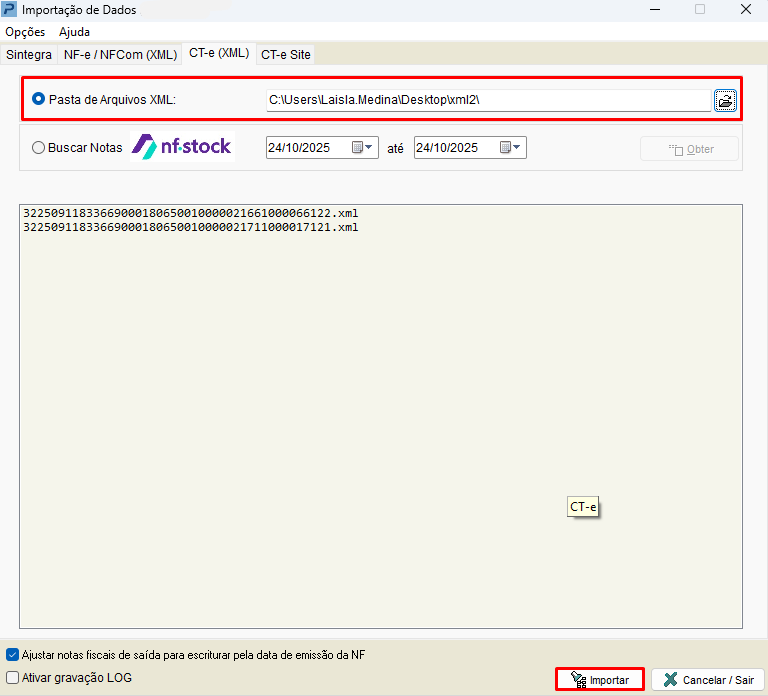
Task: Click the Cancelar / Sair button
Action: coord(708,680)
